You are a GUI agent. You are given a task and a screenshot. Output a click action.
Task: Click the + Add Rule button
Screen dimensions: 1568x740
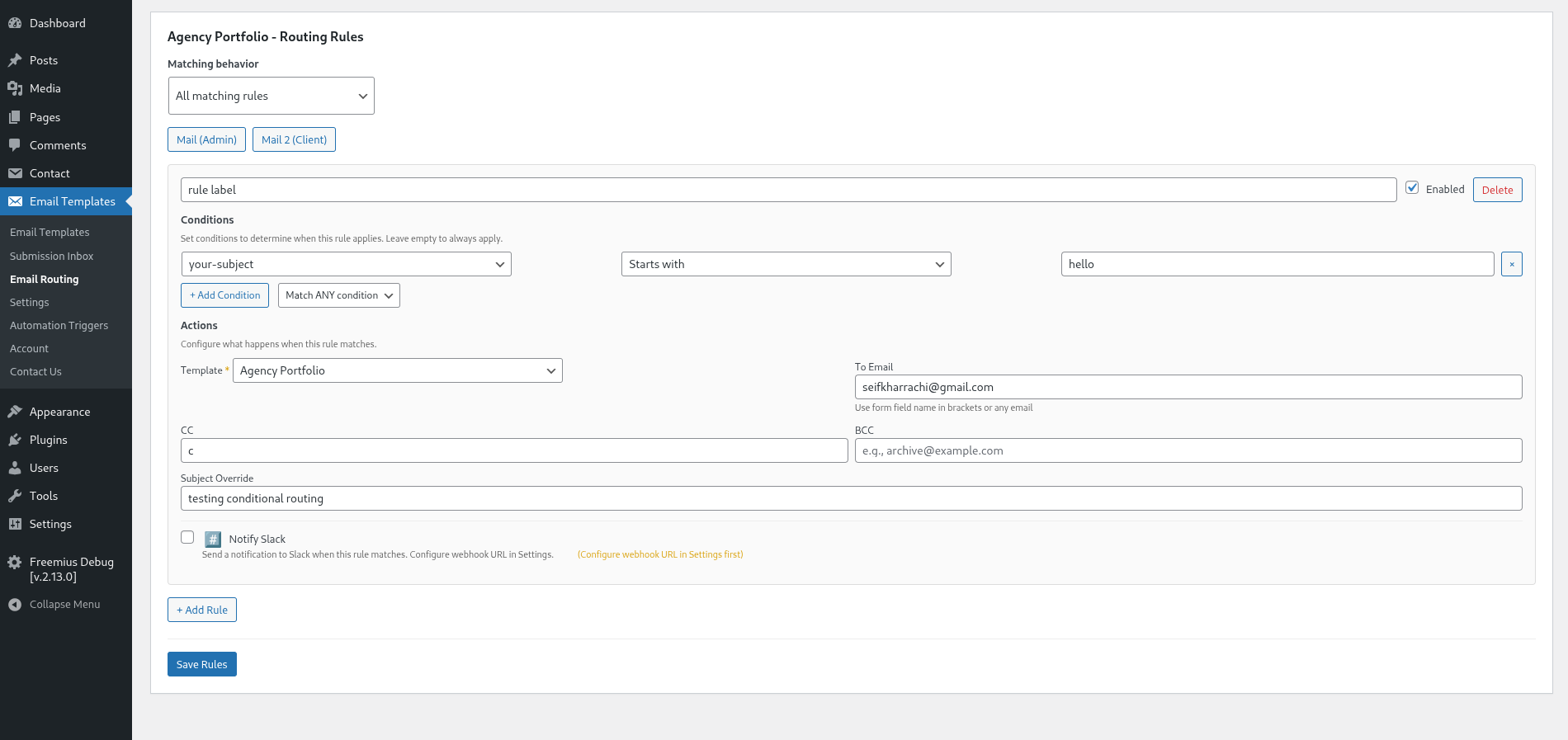click(x=202, y=610)
